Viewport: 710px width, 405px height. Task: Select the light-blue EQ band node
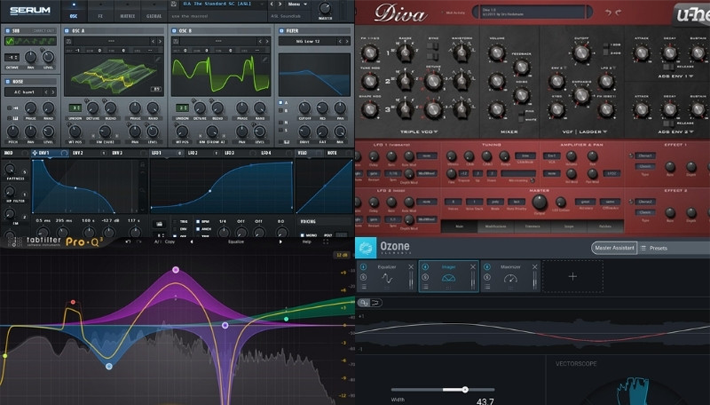point(109,366)
